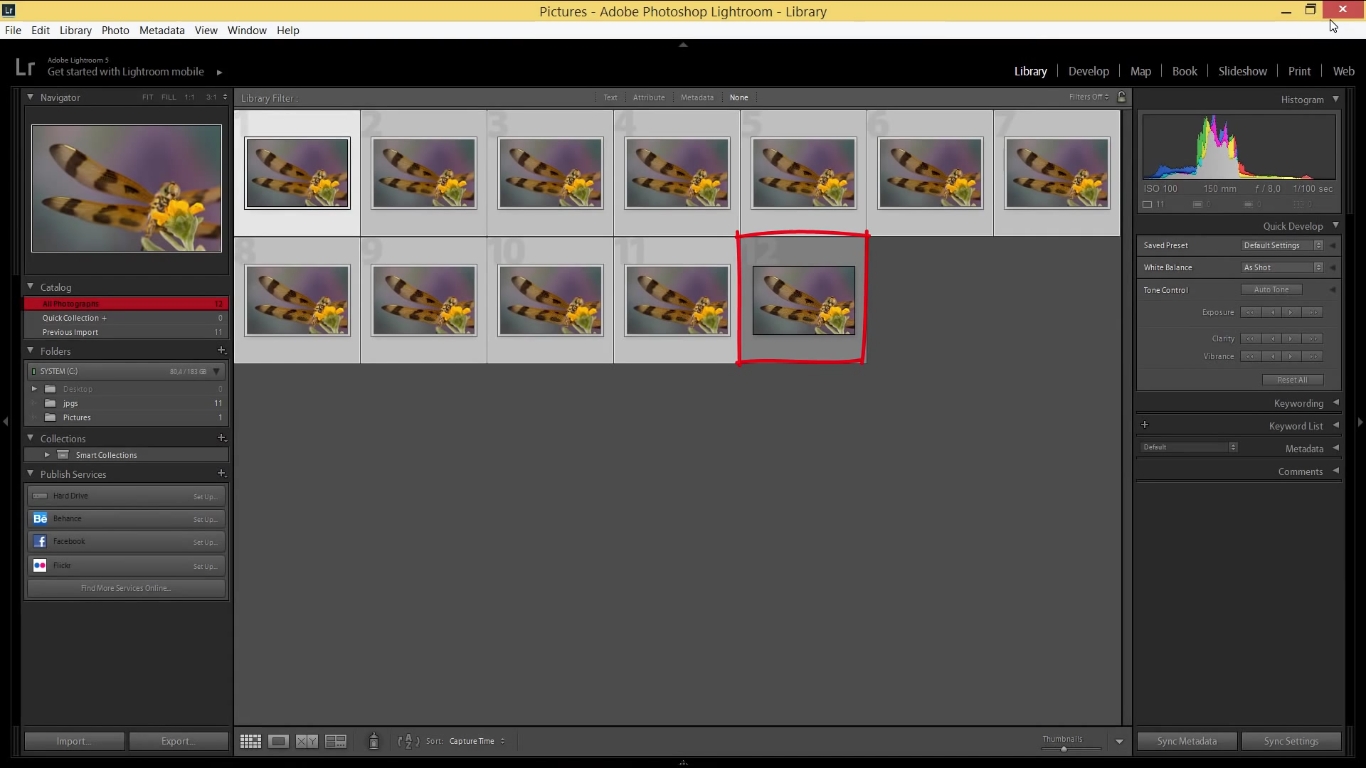Switch to Grid view in toolbar

click(250, 741)
